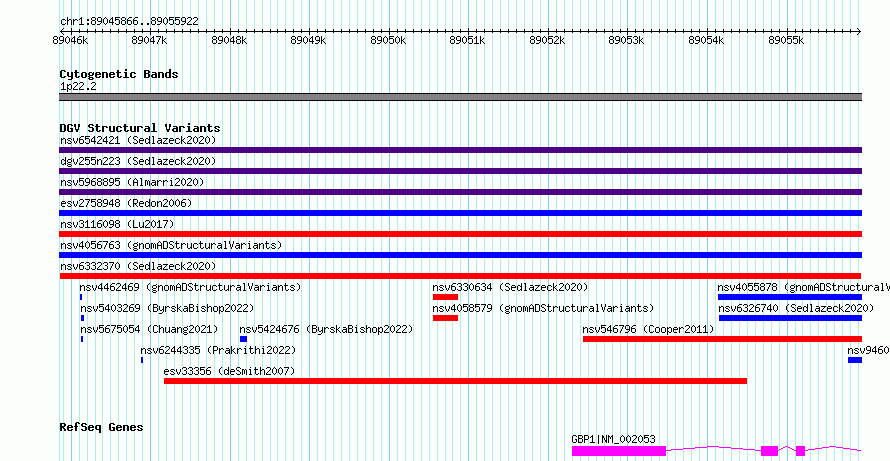This screenshot has width=890, height=461.
Task: Click the 1p22.2 band label
Action: coord(78,87)
